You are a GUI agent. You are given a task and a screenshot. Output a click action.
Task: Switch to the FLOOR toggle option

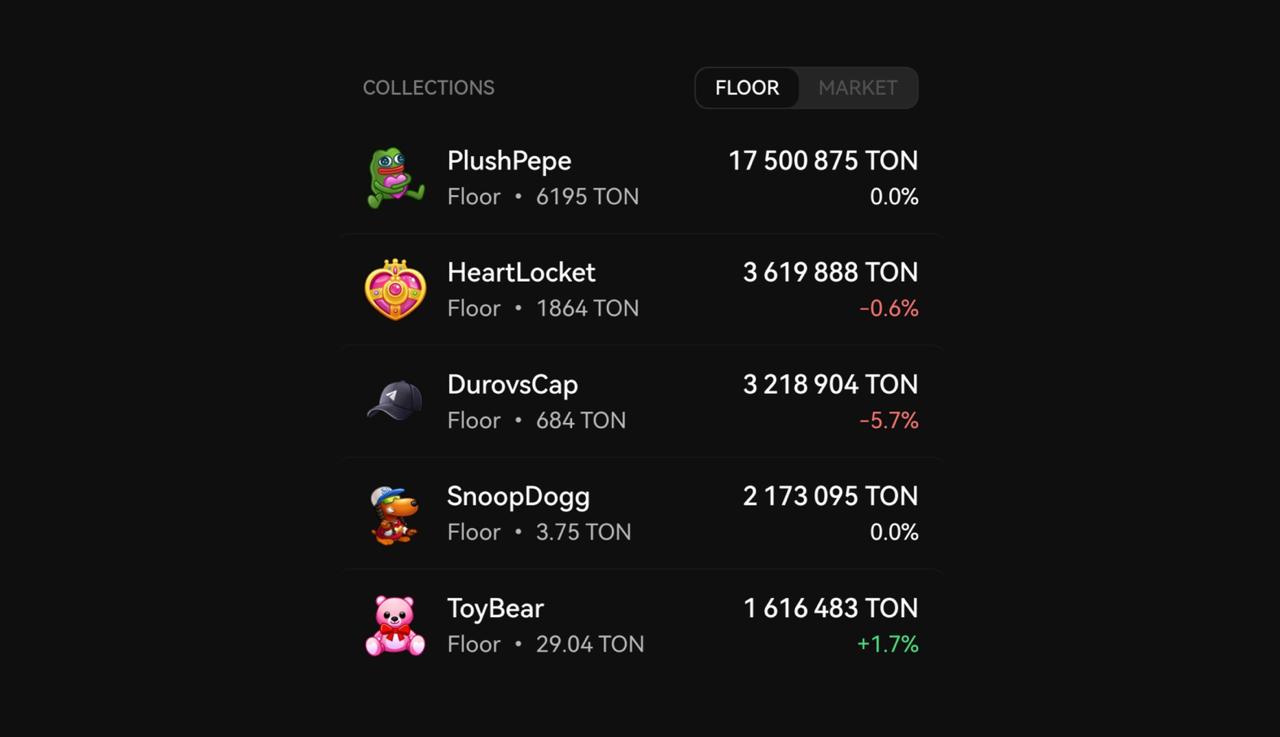[747, 88]
